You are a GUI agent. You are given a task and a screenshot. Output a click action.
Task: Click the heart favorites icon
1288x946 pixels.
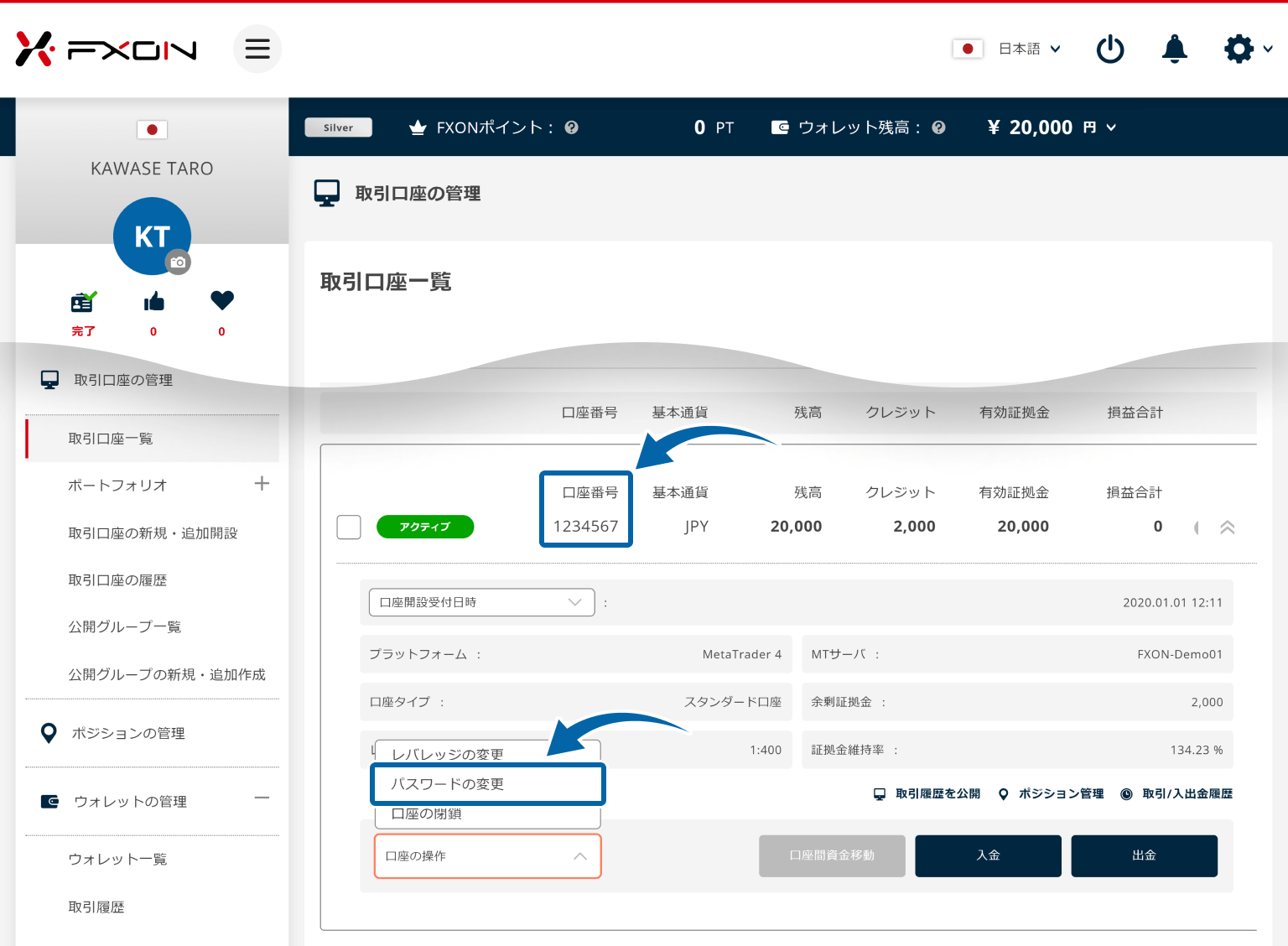(x=222, y=300)
